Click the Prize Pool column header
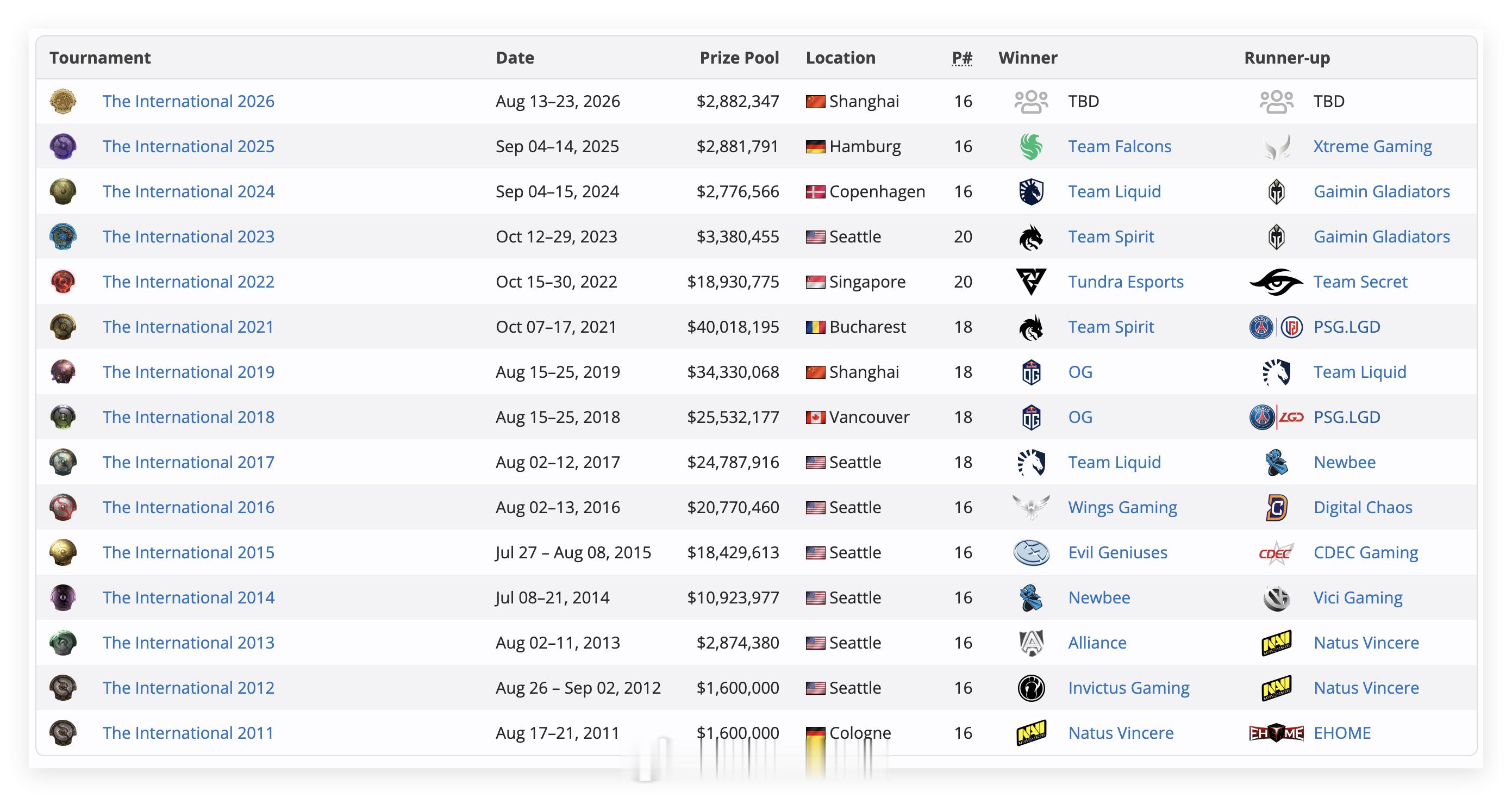1512x797 pixels. [x=739, y=58]
